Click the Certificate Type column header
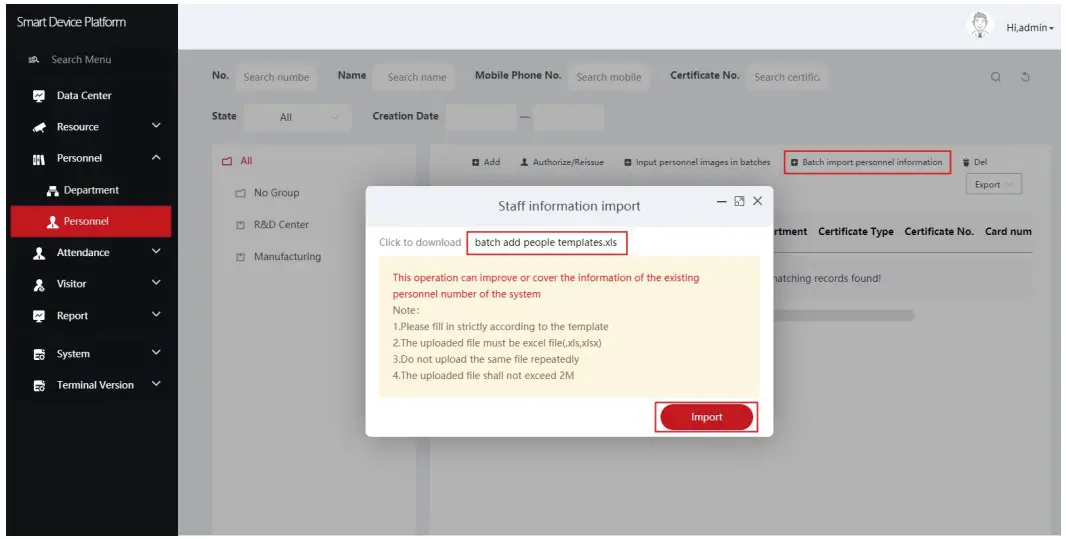This screenshot has height=539, width=1066. pyautogui.click(x=856, y=232)
